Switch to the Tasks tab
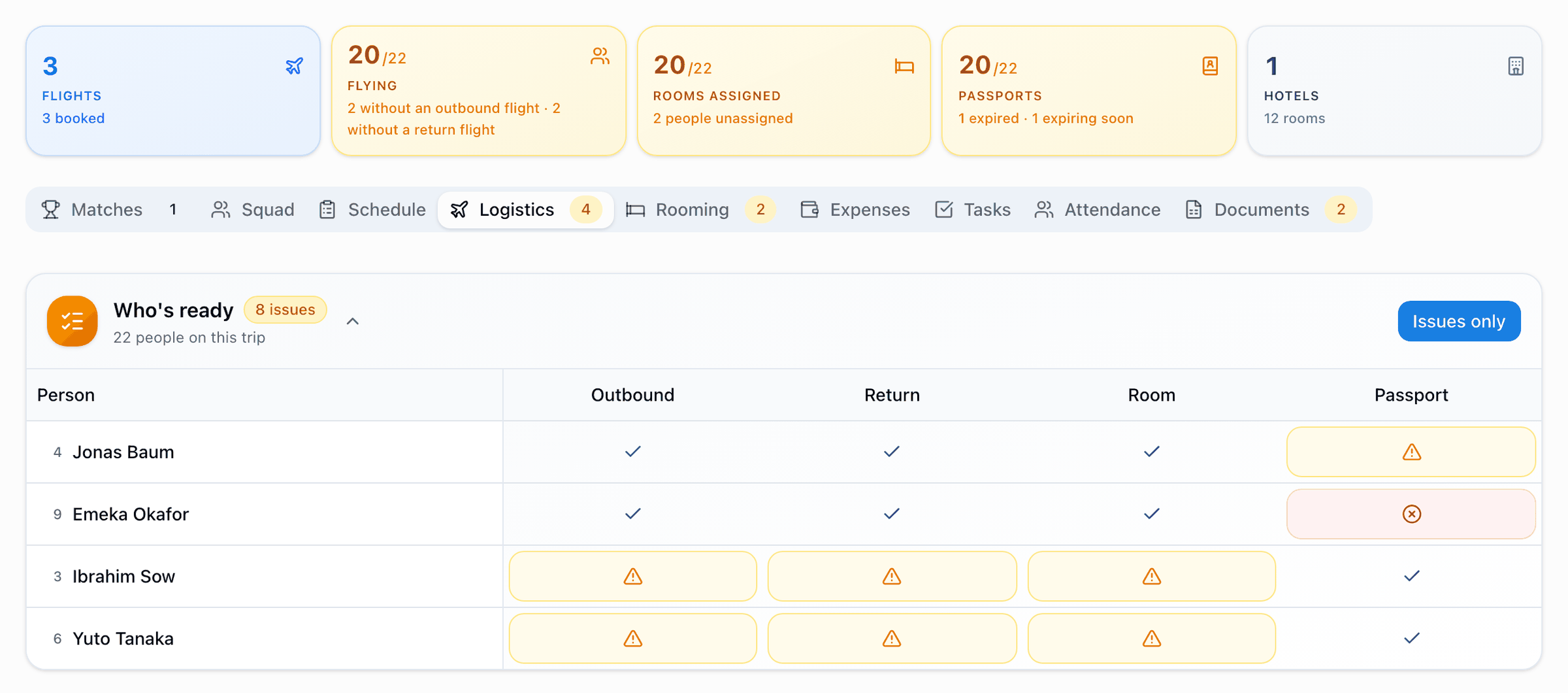The height and width of the screenshot is (693, 1568). (x=973, y=209)
